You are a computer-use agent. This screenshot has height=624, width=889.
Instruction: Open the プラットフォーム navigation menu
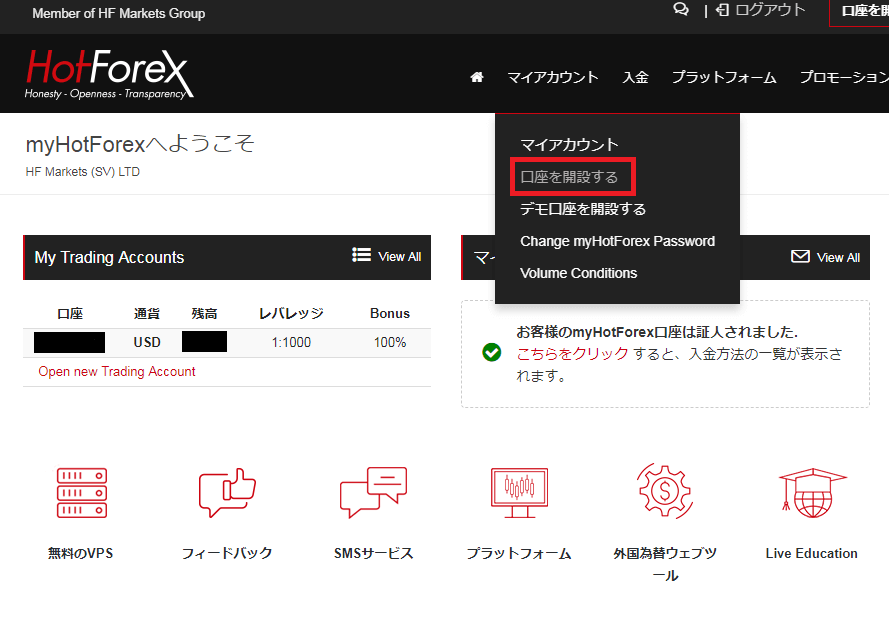[x=724, y=77]
